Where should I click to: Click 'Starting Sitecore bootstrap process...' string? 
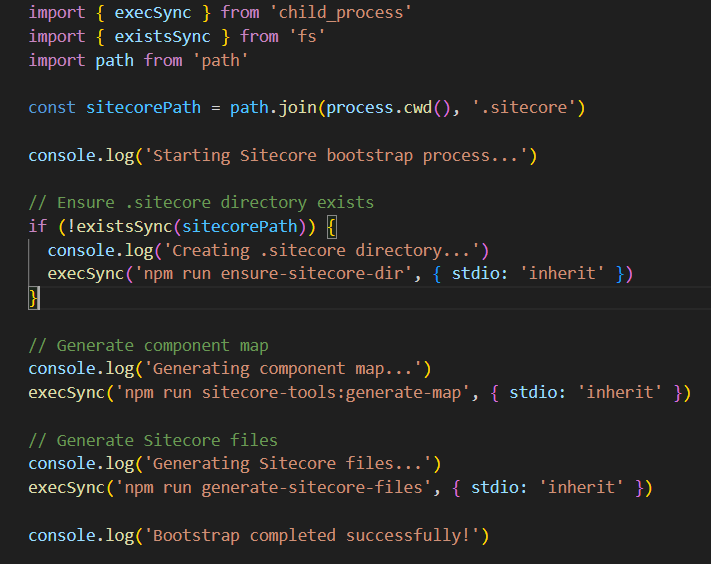coord(336,156)
